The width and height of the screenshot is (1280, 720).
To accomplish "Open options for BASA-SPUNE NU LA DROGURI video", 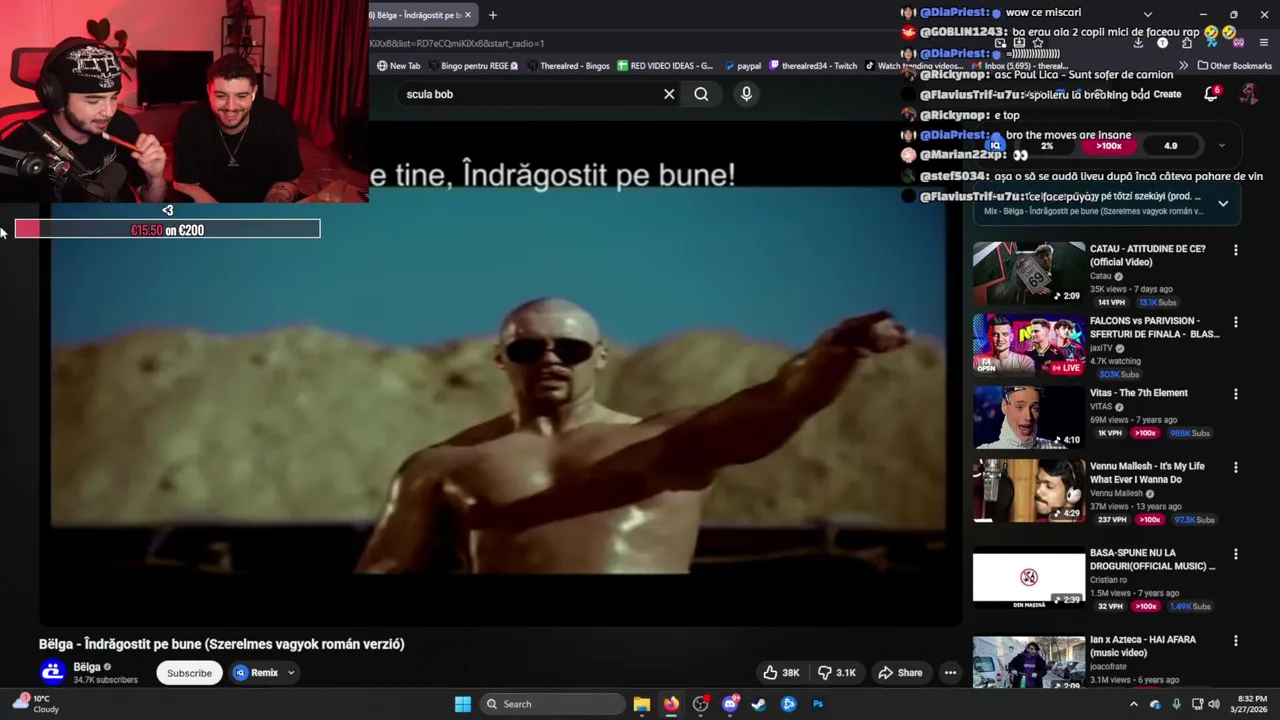I will coord(1236,554).
